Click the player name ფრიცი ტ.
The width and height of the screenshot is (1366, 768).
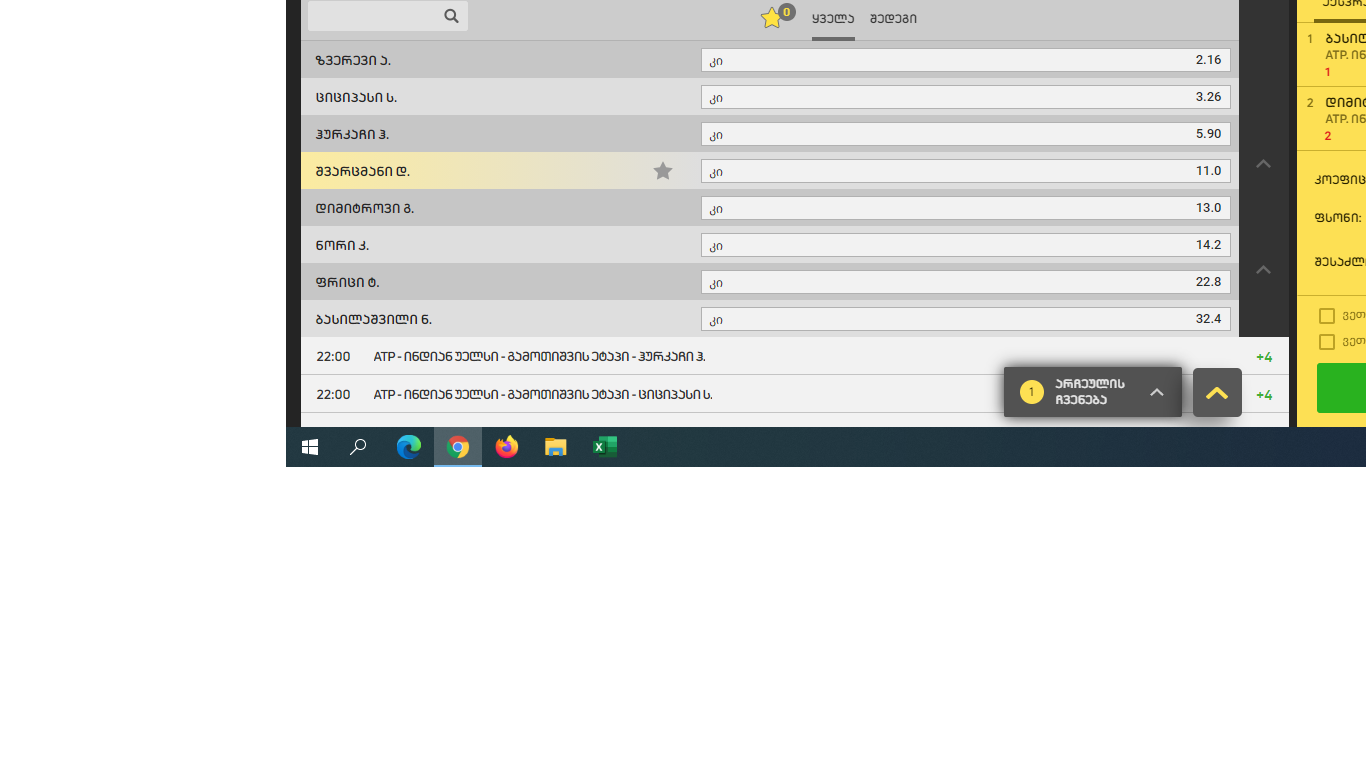347,282
